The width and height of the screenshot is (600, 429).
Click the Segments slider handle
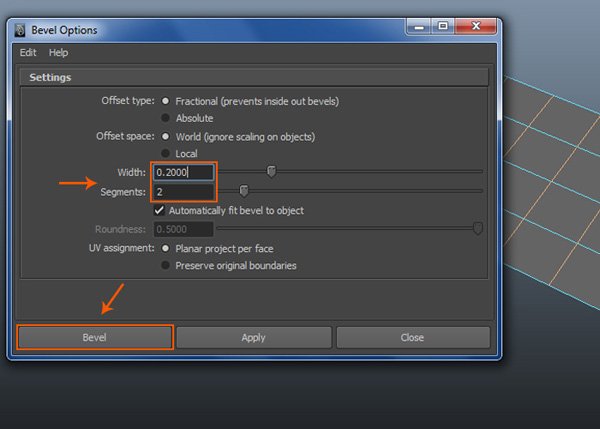click(244, 190)
